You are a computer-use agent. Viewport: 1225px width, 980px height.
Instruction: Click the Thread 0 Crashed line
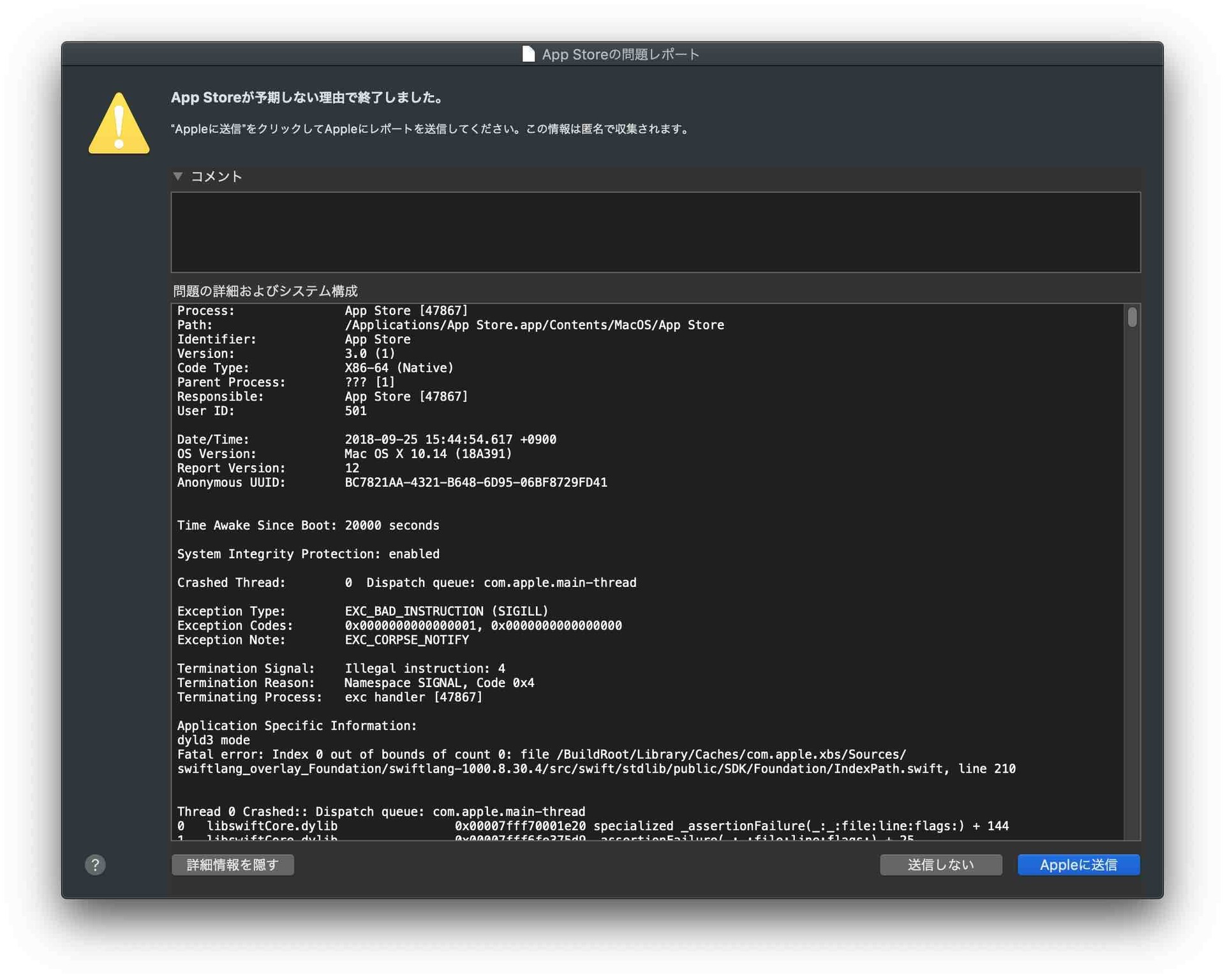coord(381,812)
